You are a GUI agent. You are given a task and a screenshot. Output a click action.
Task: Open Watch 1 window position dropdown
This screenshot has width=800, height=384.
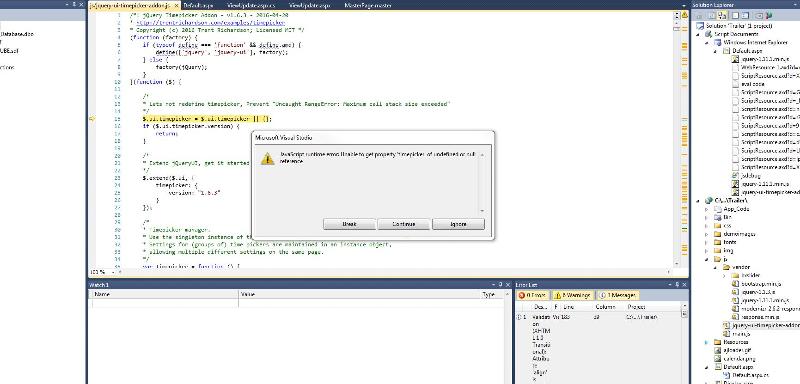pos(493,285)
